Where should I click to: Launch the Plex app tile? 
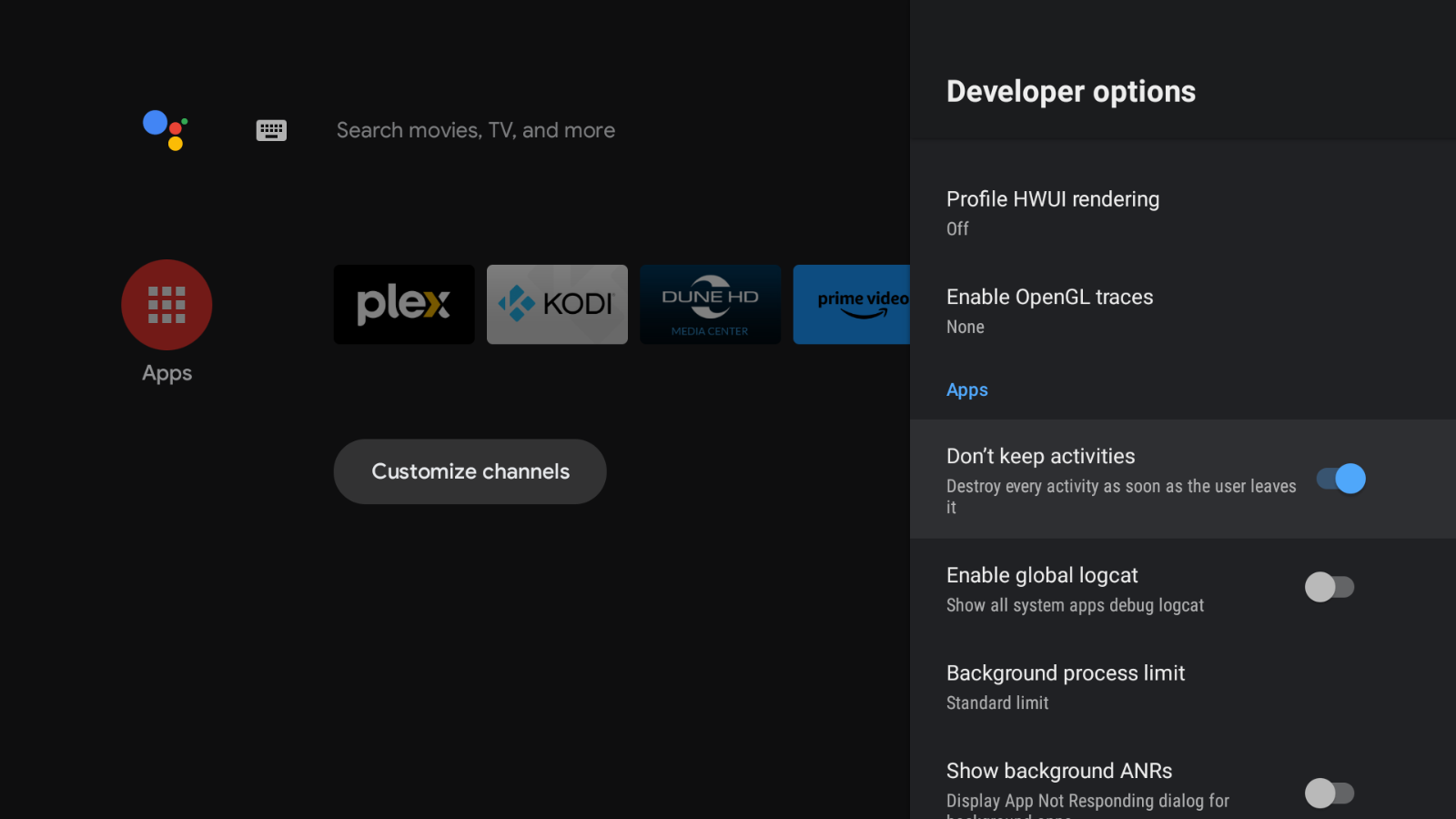click(x=404, y=305)
